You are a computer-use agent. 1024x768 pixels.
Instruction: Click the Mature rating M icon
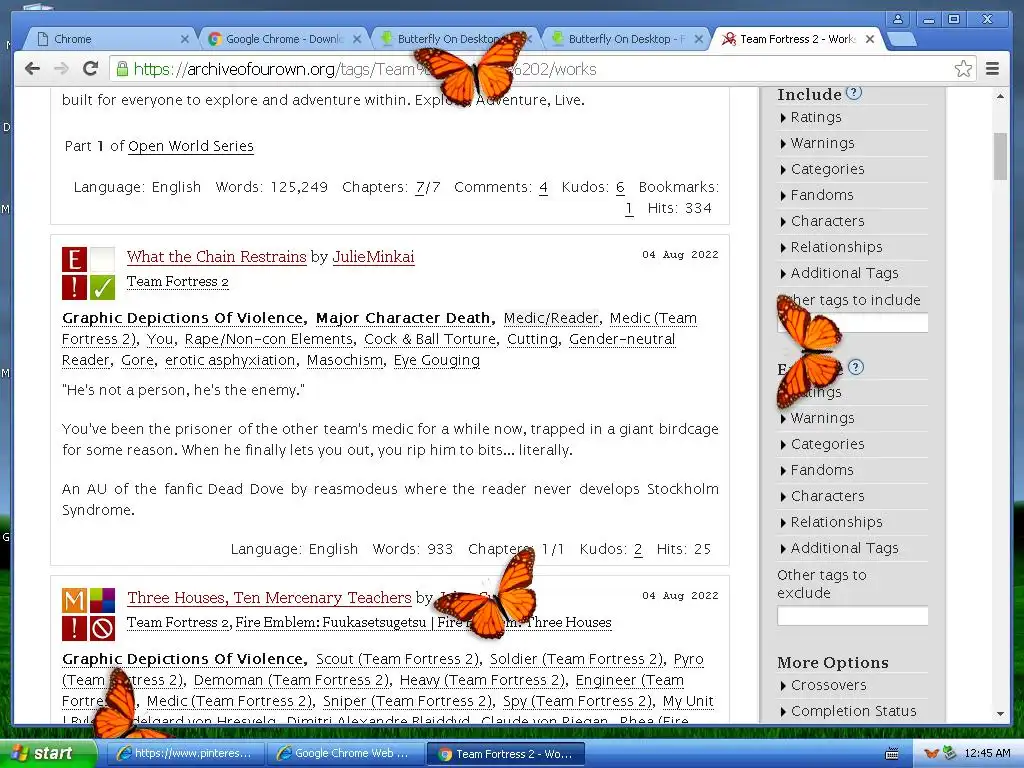coord(74,600)
